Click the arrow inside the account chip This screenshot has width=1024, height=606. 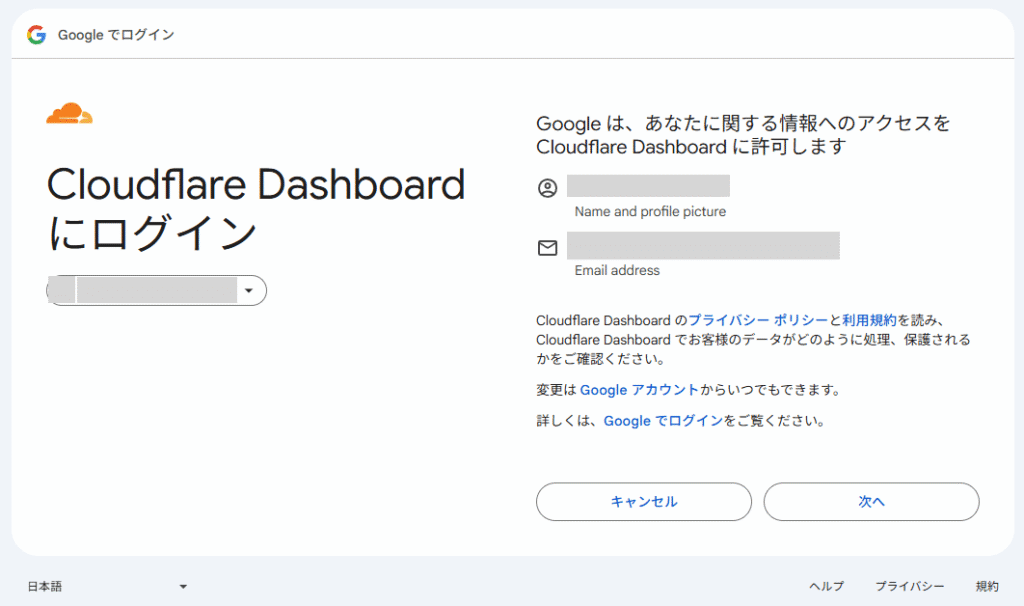pos(249,291)
